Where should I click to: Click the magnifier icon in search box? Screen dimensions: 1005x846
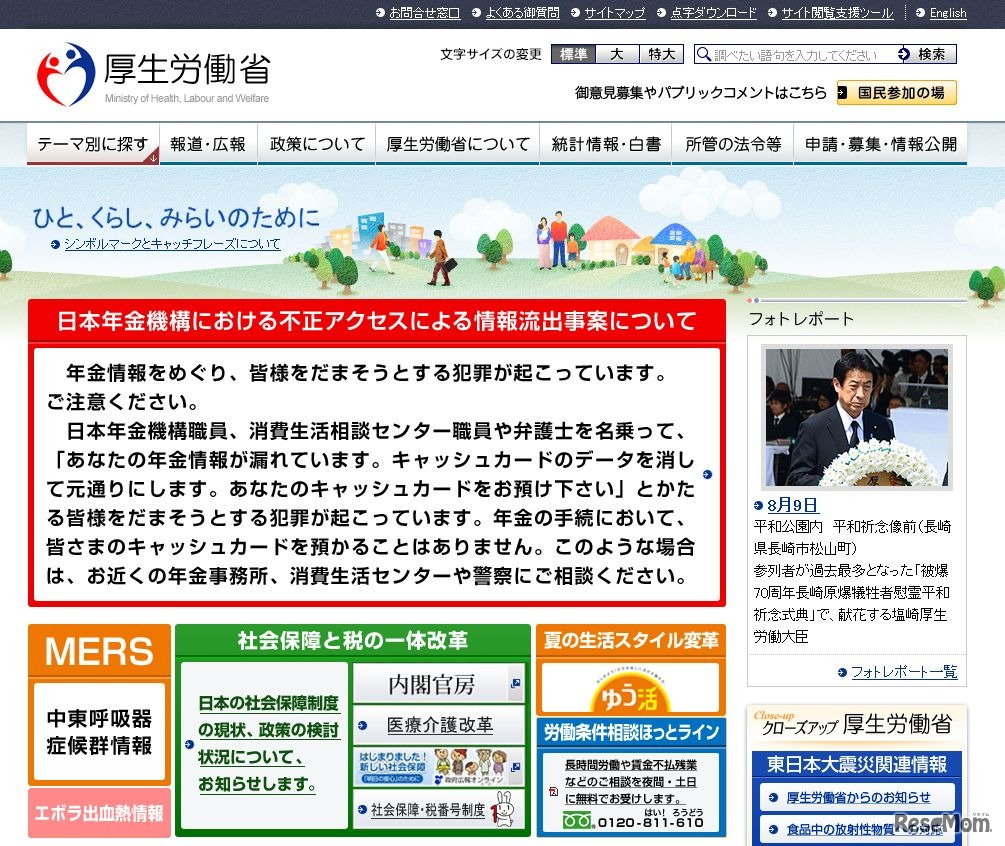[x=704, y=54]
